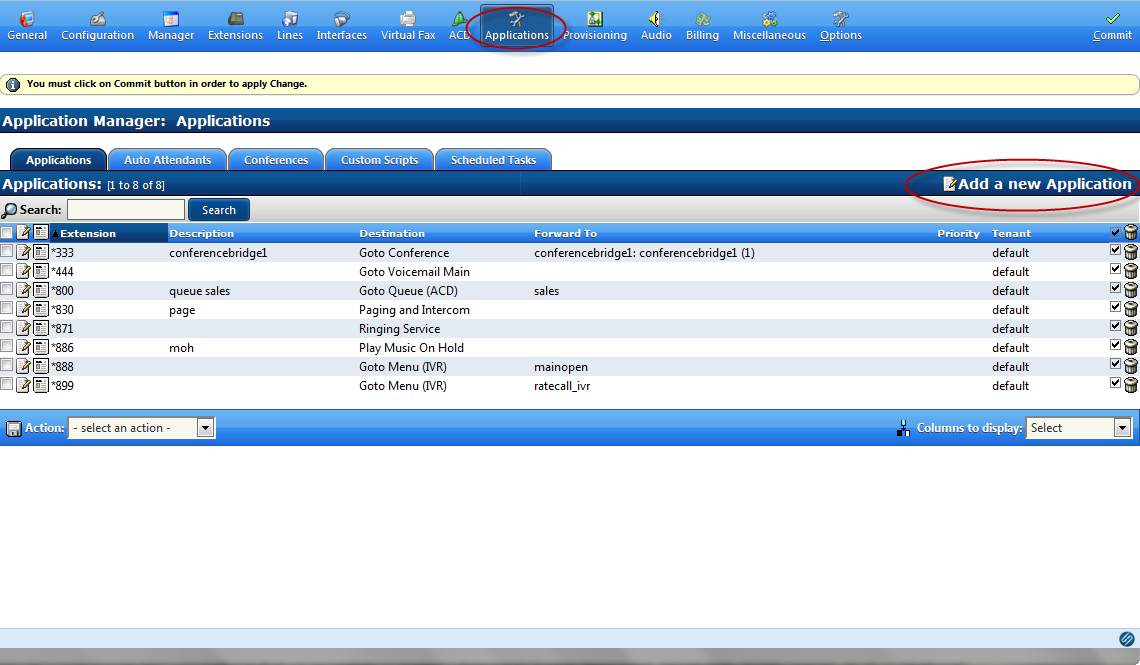Click trash icon for extension *444
The image size is (1140, 665).
click(1131, 272)
